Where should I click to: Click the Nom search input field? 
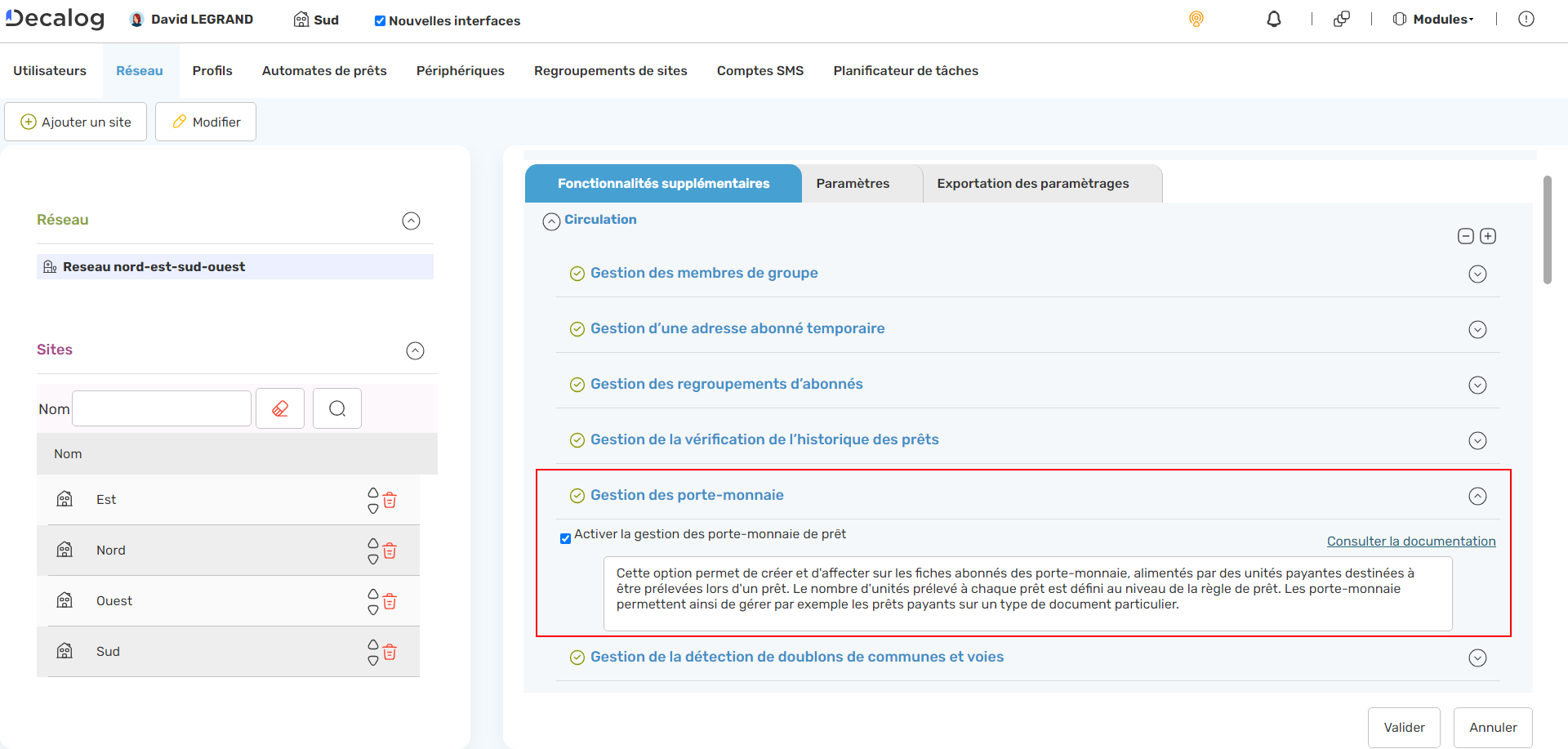click(x=162, y=408)
